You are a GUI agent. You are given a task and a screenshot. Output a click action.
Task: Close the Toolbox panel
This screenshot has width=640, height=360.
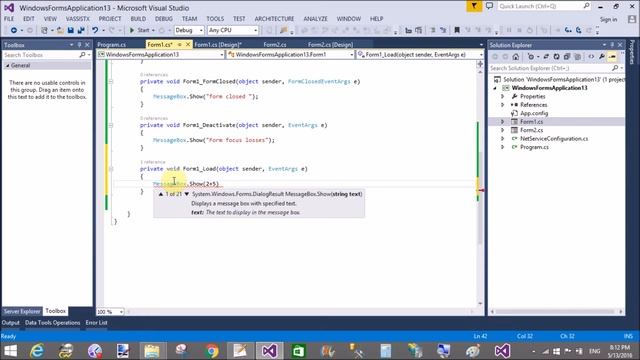coord(87,45)
